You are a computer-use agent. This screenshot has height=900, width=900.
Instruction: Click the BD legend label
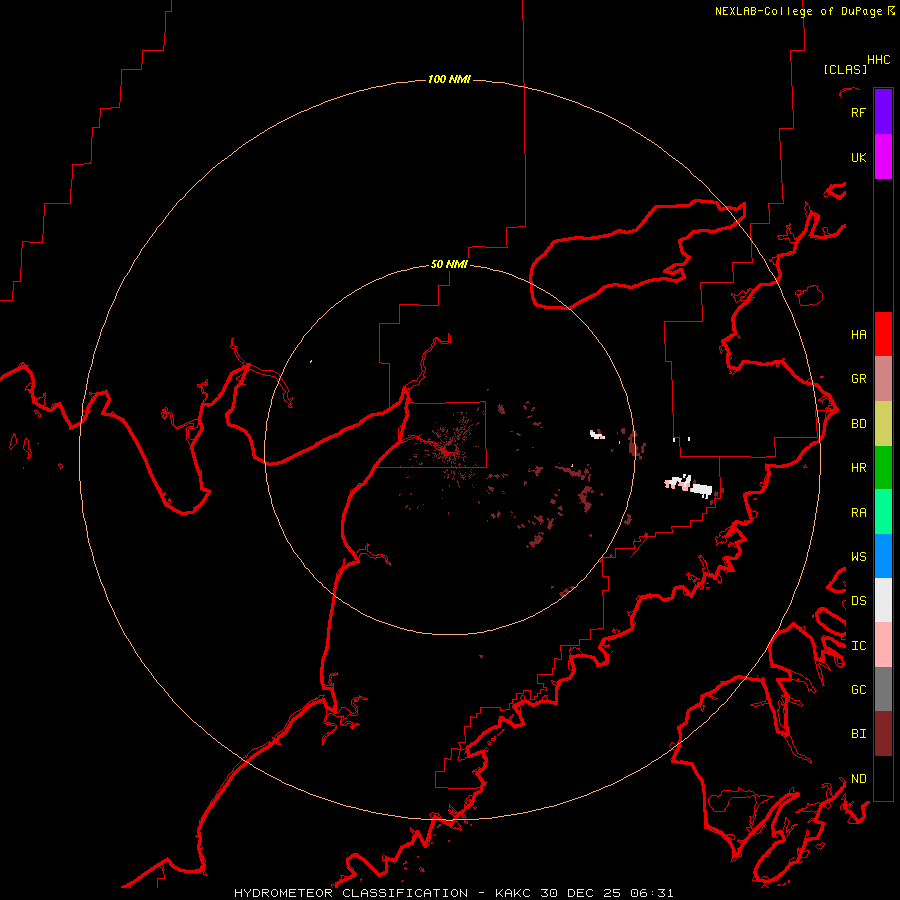click(858, 424)
